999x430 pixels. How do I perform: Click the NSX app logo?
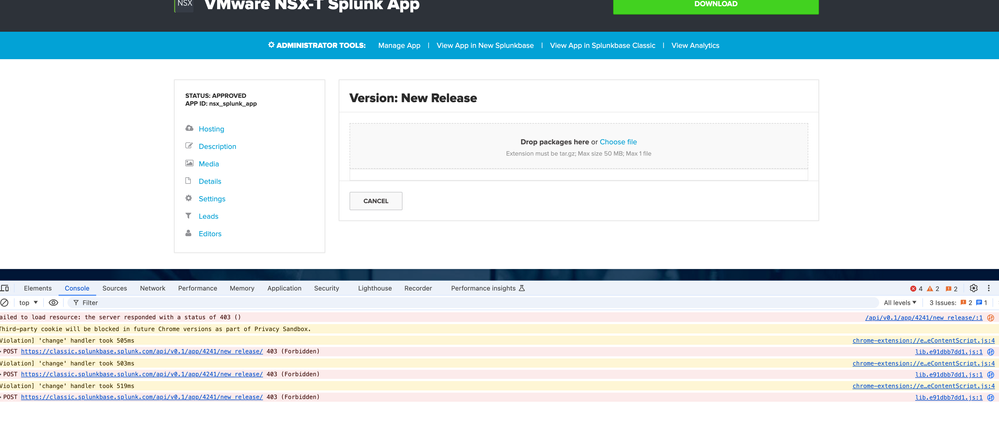[184, 4]
